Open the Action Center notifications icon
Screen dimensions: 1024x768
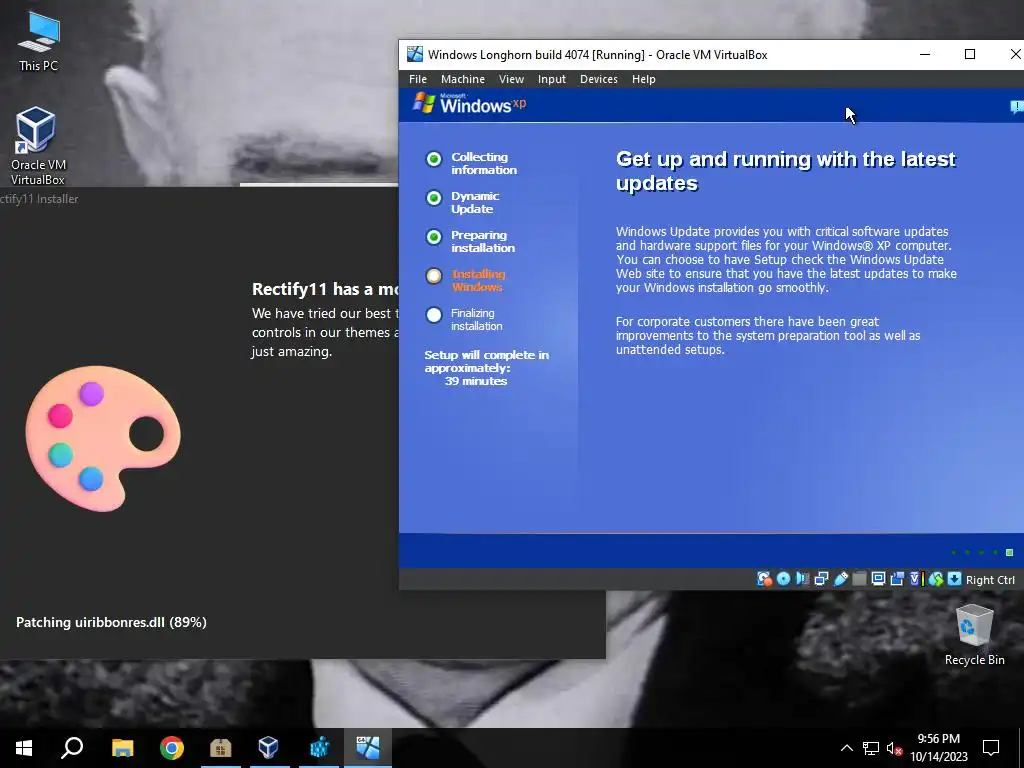[x=991, y=748]
